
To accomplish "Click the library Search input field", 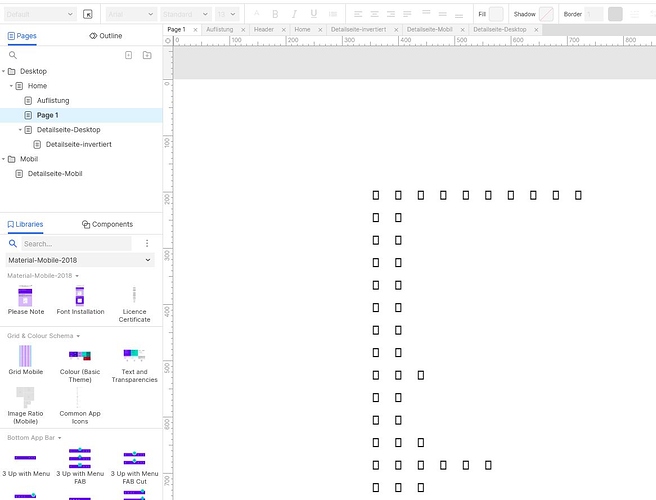I will point(75,243).
